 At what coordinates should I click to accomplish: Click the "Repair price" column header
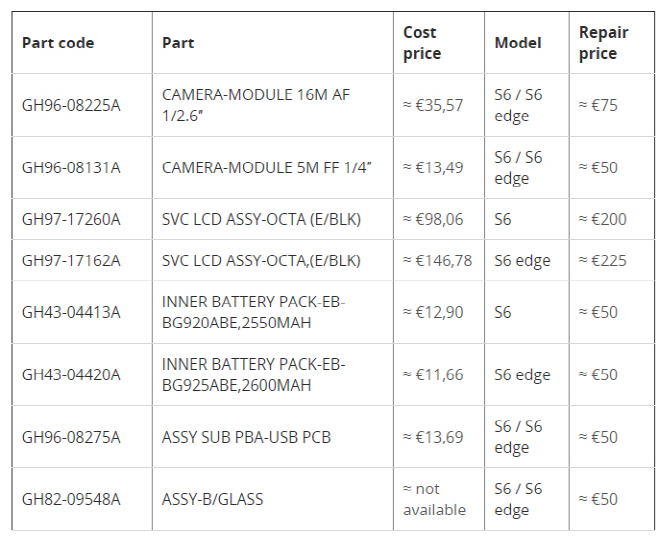[603, 43]
